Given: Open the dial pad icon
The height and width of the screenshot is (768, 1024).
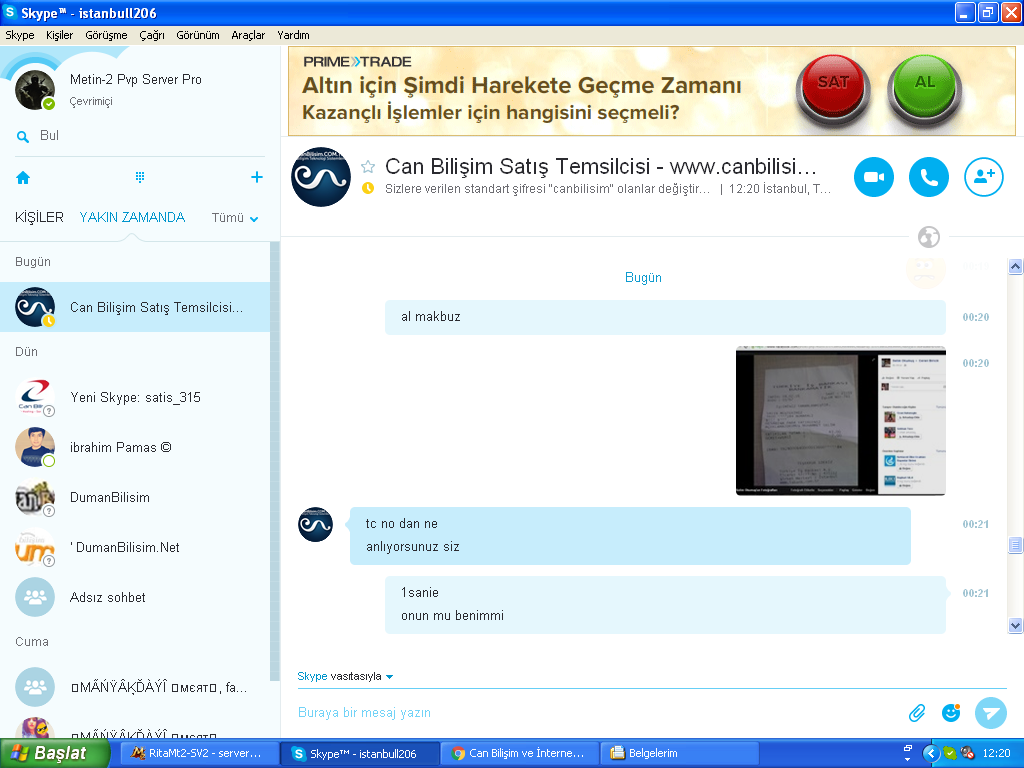Looking at the screenshot, I should [140, 177].
